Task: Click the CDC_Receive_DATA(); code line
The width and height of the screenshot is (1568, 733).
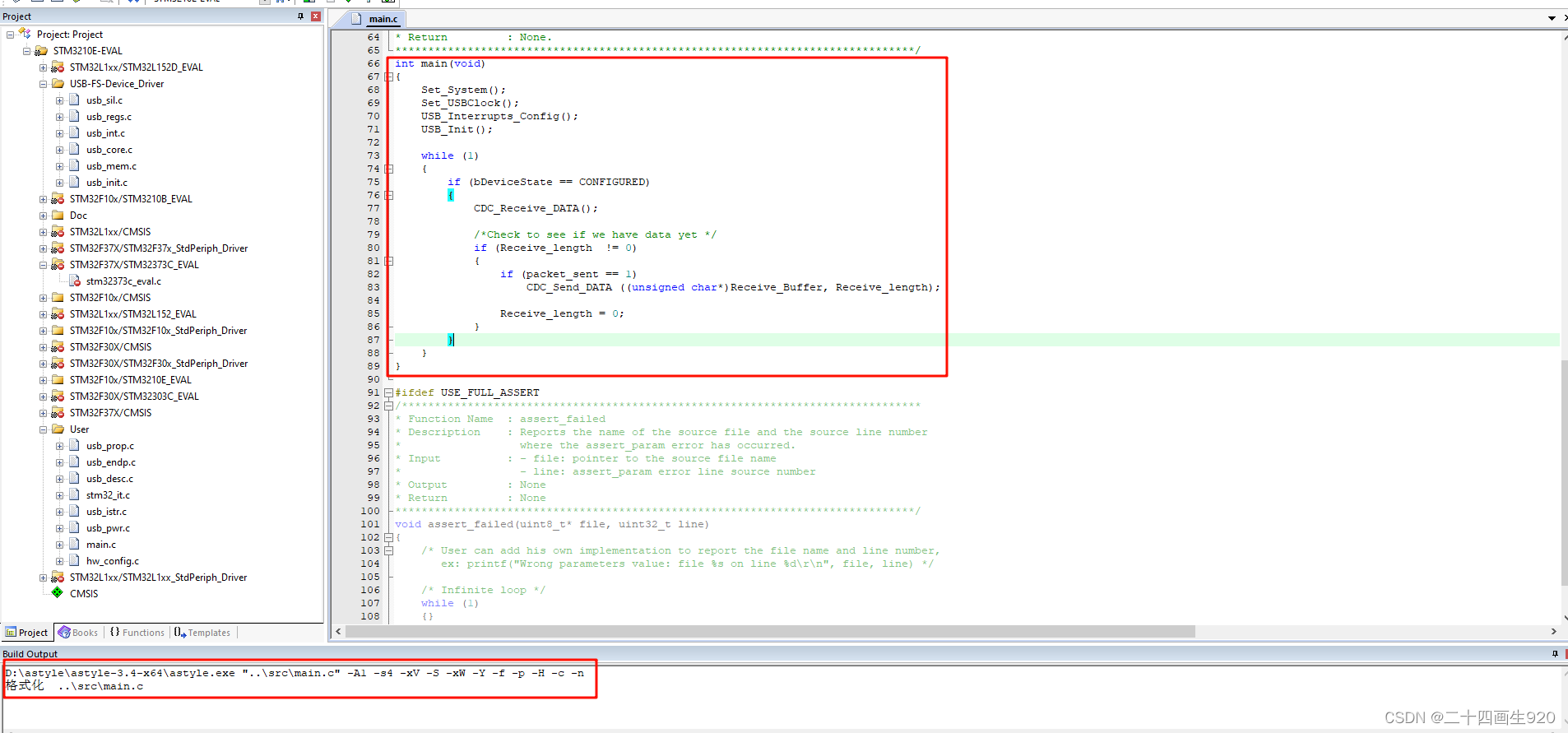Action: coord(536,208)
